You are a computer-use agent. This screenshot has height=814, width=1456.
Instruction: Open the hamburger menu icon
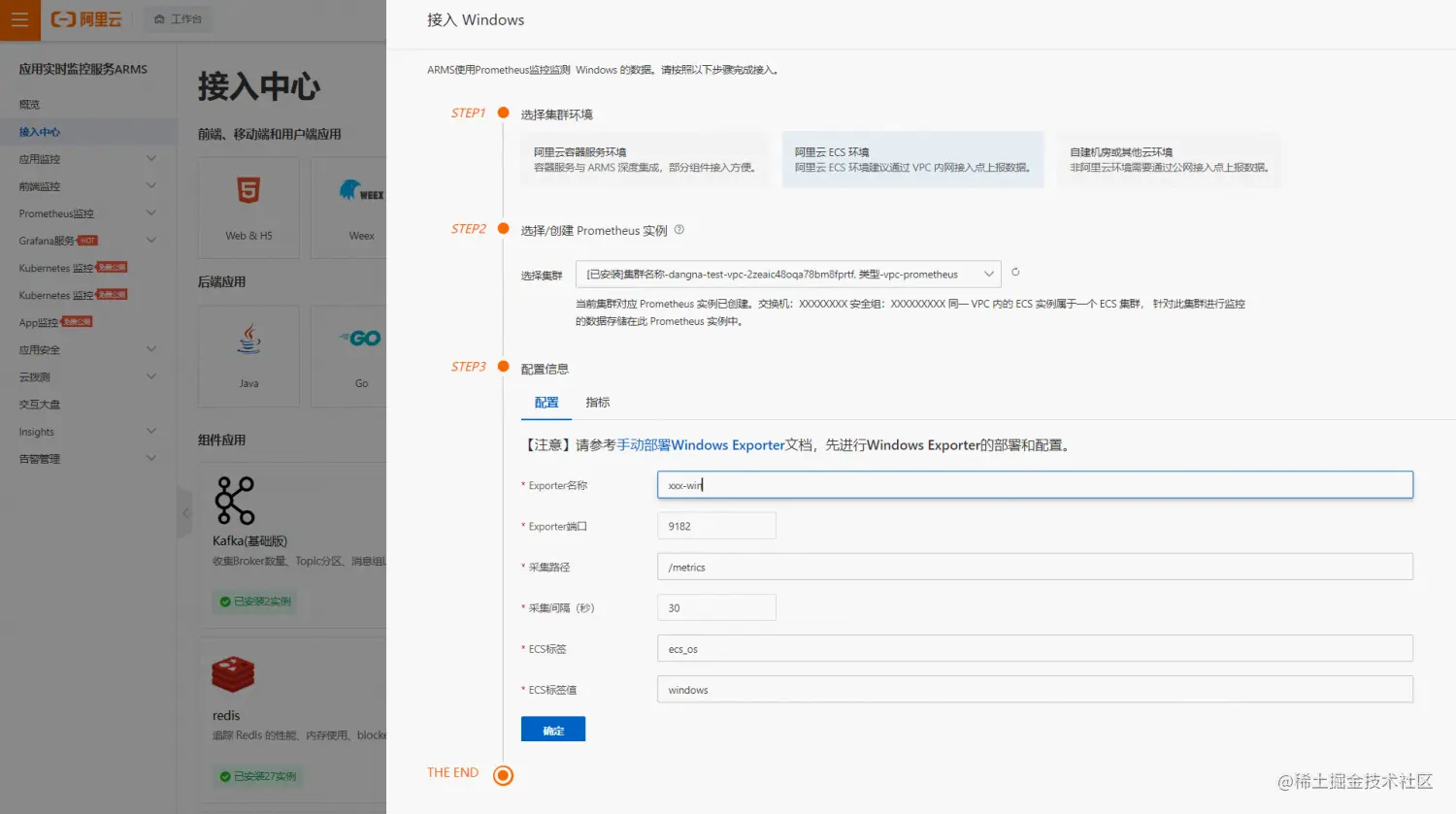coord(19,19)
